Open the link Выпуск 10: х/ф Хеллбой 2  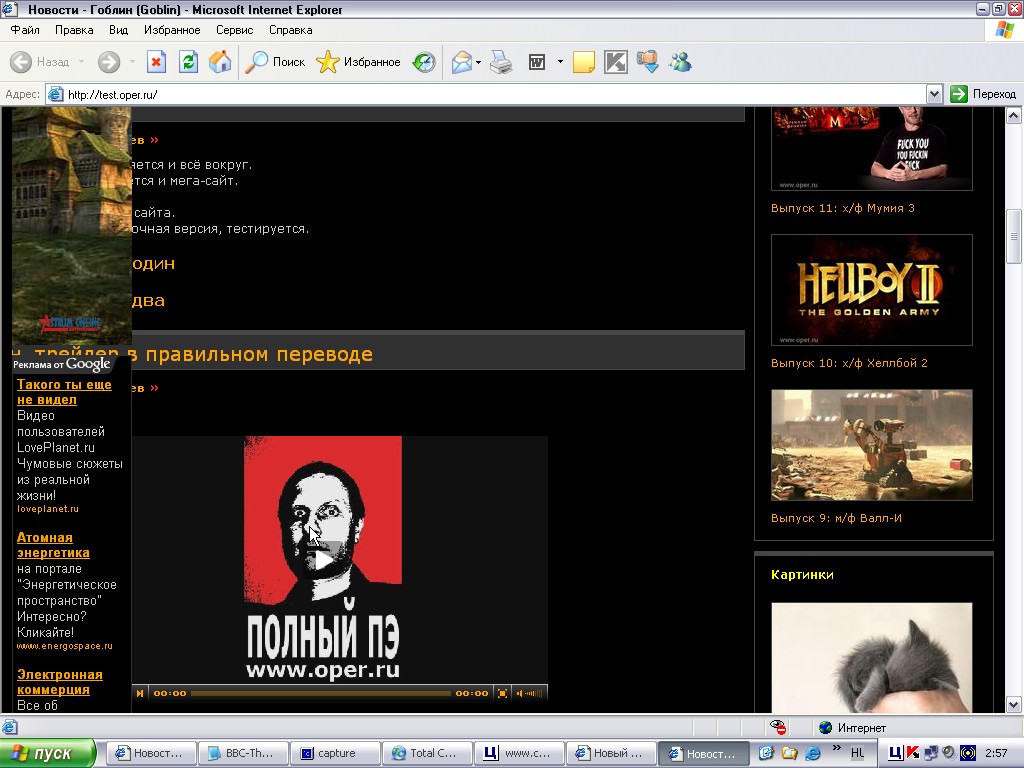click(x=849, y=363)
